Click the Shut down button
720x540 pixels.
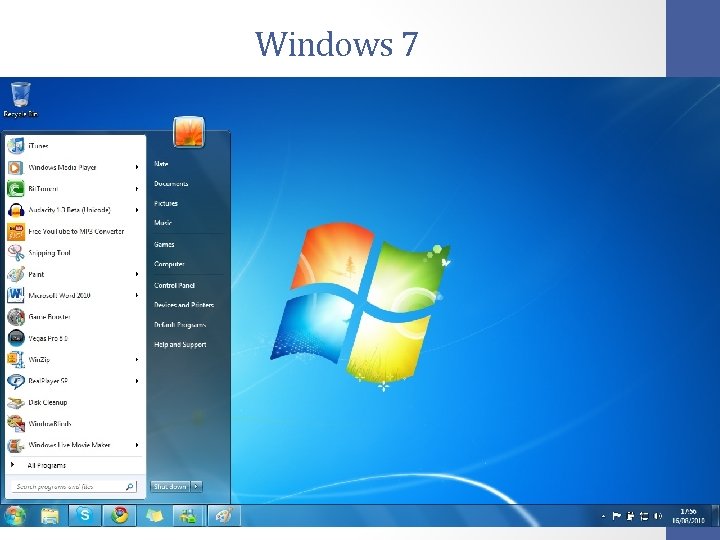pyautogui.click(x=170, y=486)
